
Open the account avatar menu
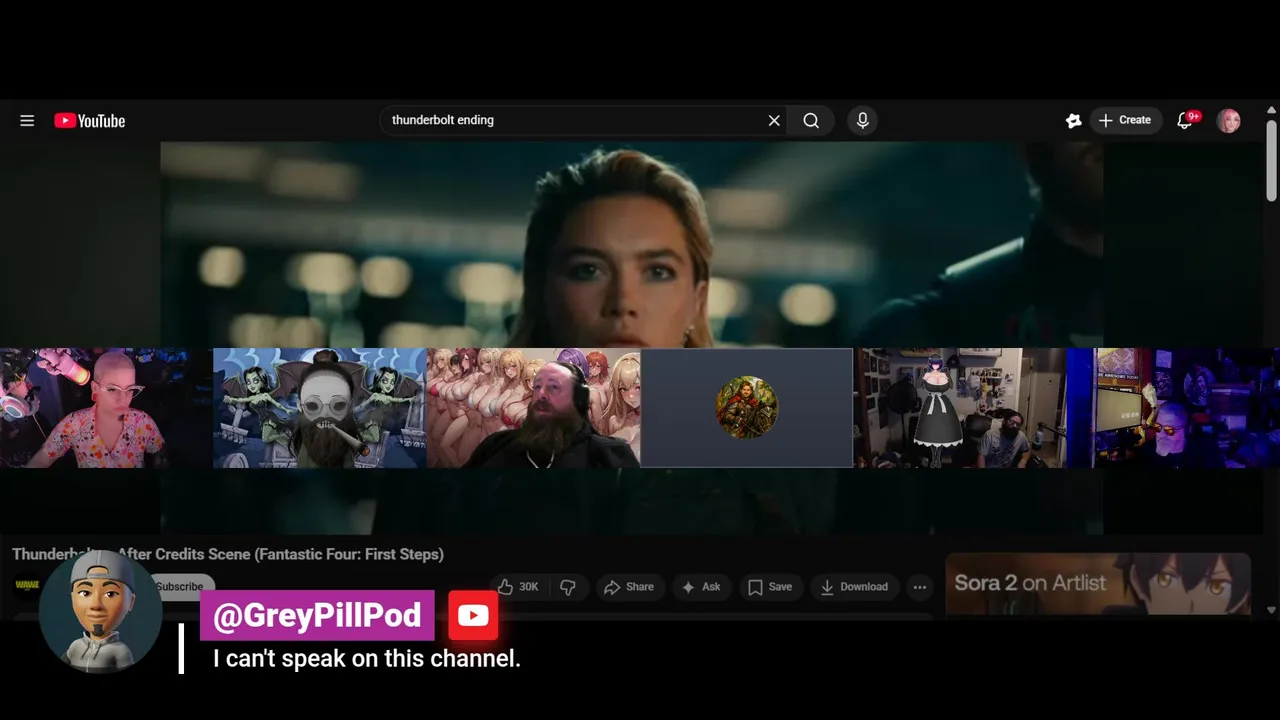[x=1229, y=120]
